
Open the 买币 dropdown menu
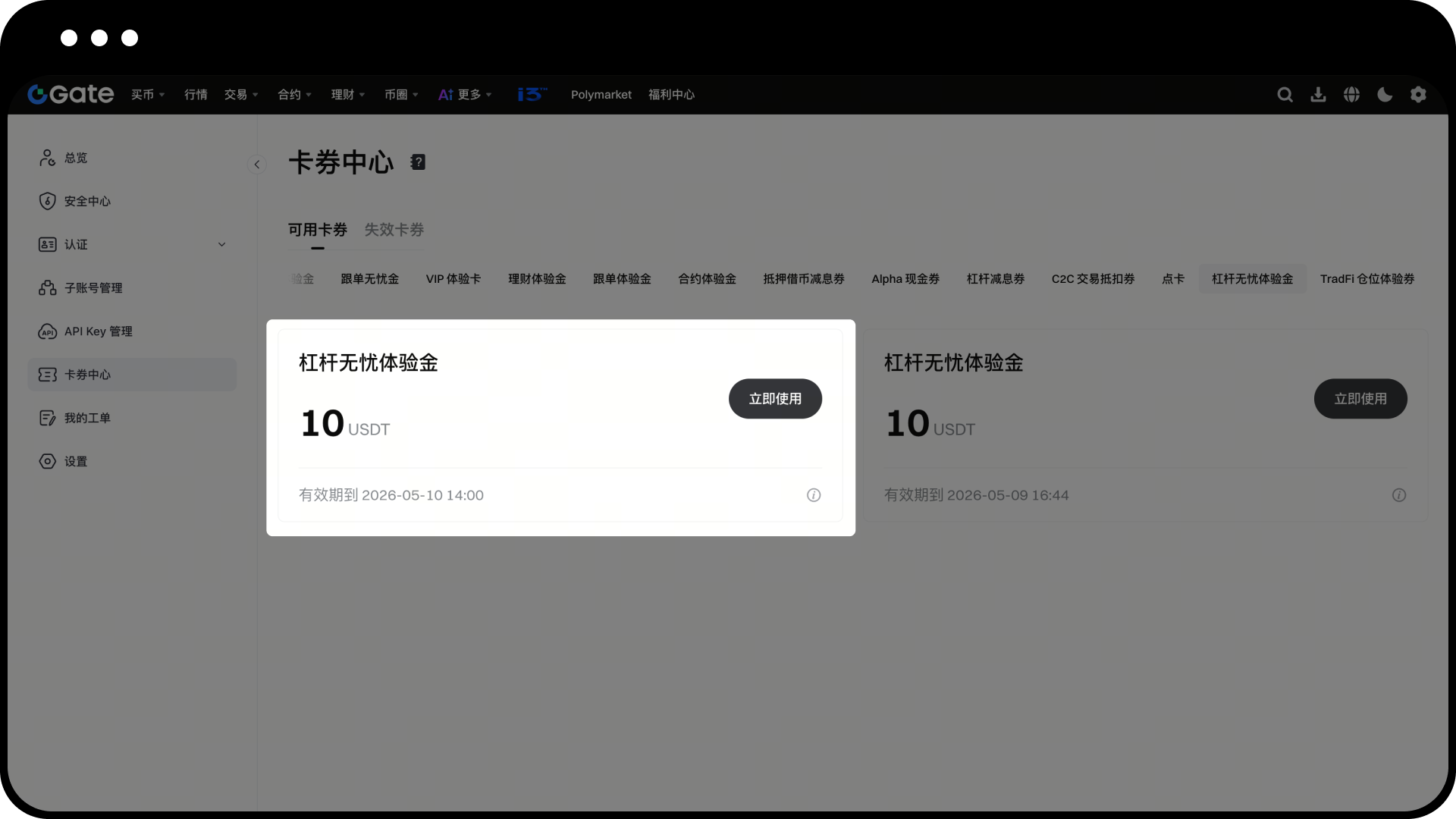coord(148,95)
